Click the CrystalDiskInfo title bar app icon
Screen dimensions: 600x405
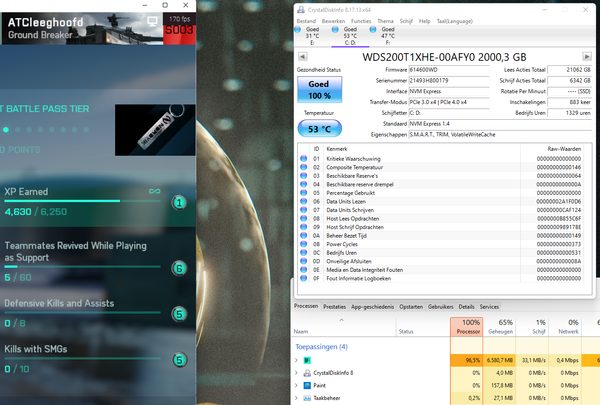coord(301,10)
